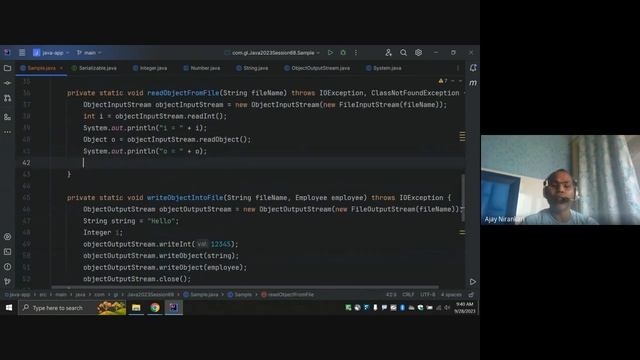
Task: Change the UTF-8 file encoding
Action: click(x=427, y=295)
